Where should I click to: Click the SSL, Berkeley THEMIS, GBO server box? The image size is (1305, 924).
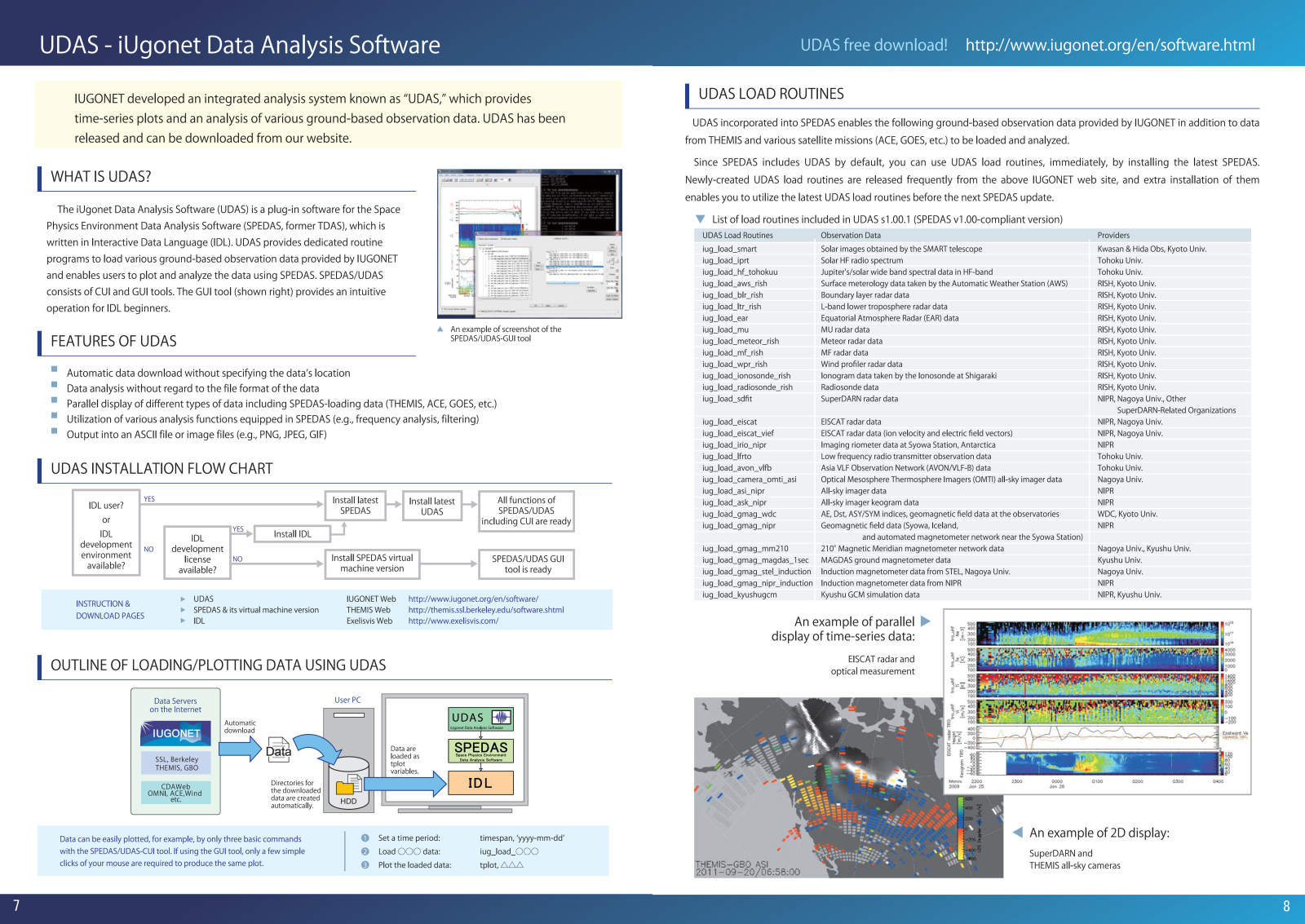[x=176, y=763]
